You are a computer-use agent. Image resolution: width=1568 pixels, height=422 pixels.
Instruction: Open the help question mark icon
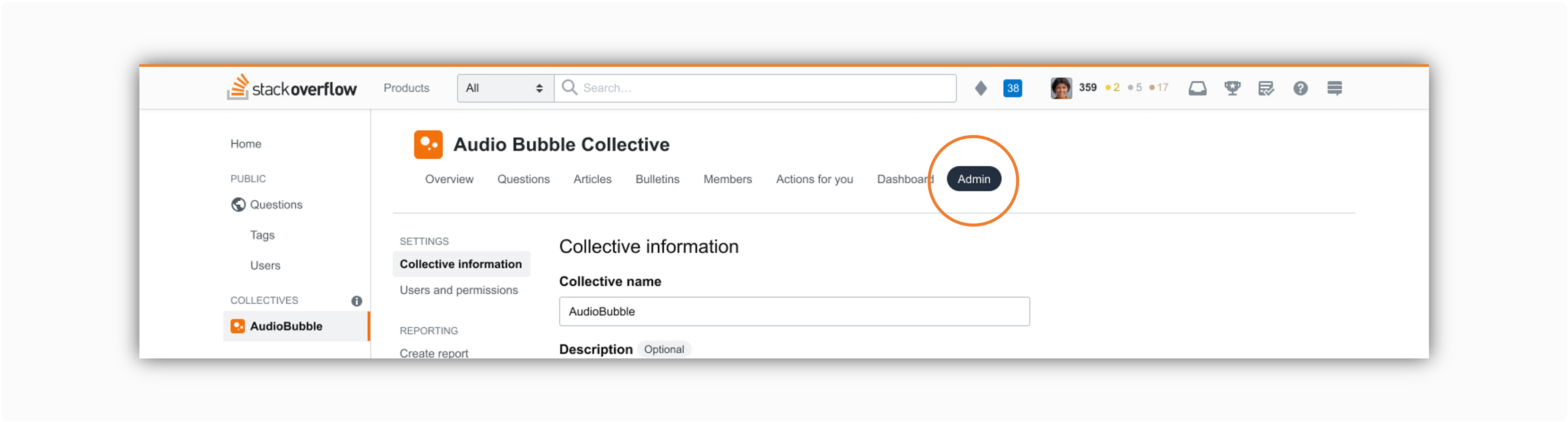click(x=1300, y=88)
